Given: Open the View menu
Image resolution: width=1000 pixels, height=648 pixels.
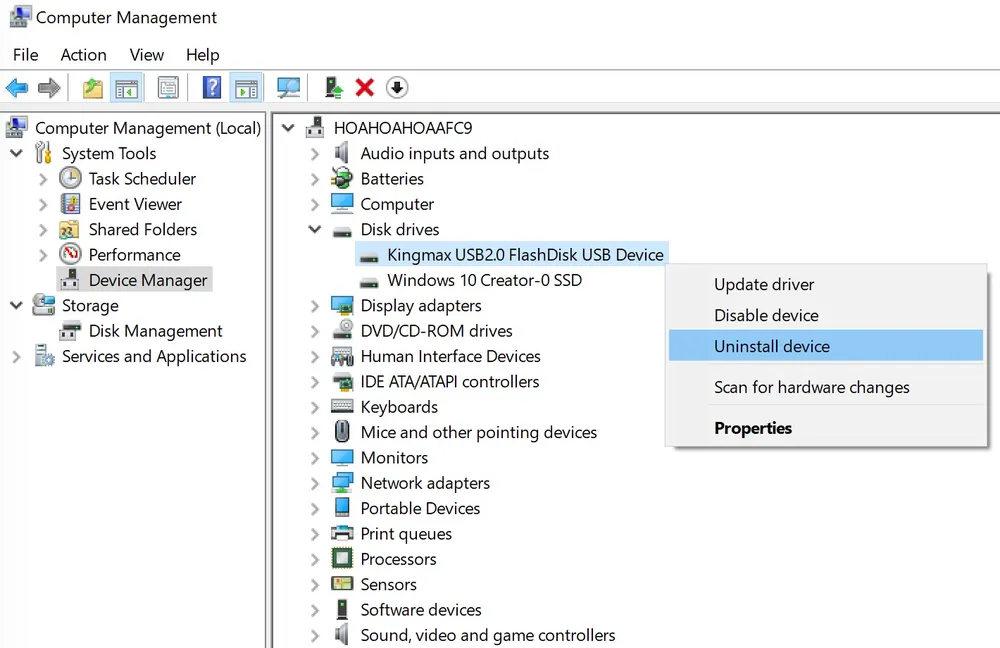Looking at the screenshot, I should click(x=147, y=55).
